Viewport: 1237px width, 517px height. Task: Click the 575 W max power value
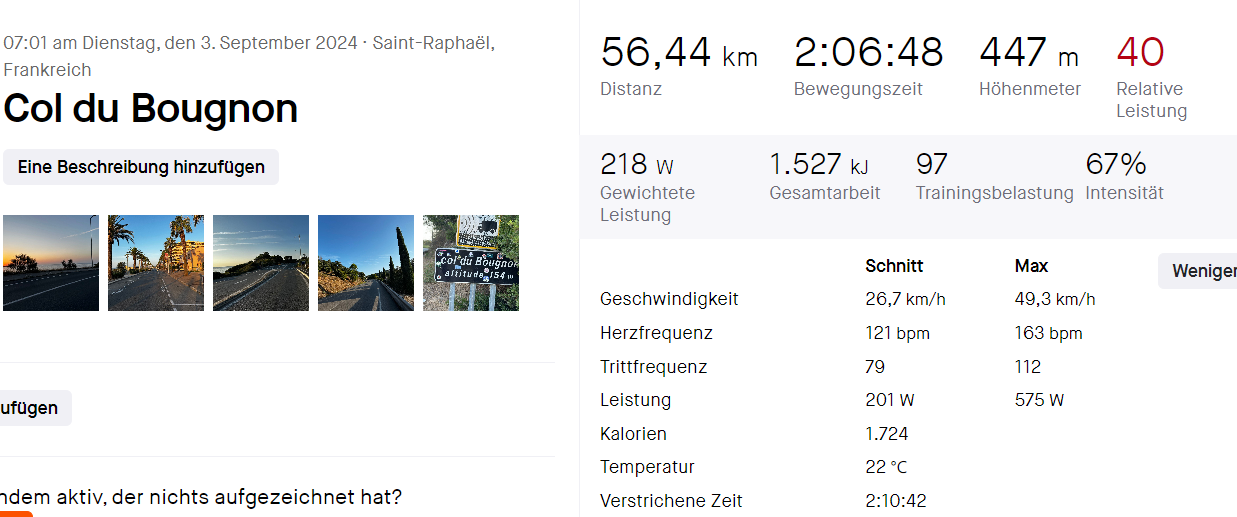1039,400
